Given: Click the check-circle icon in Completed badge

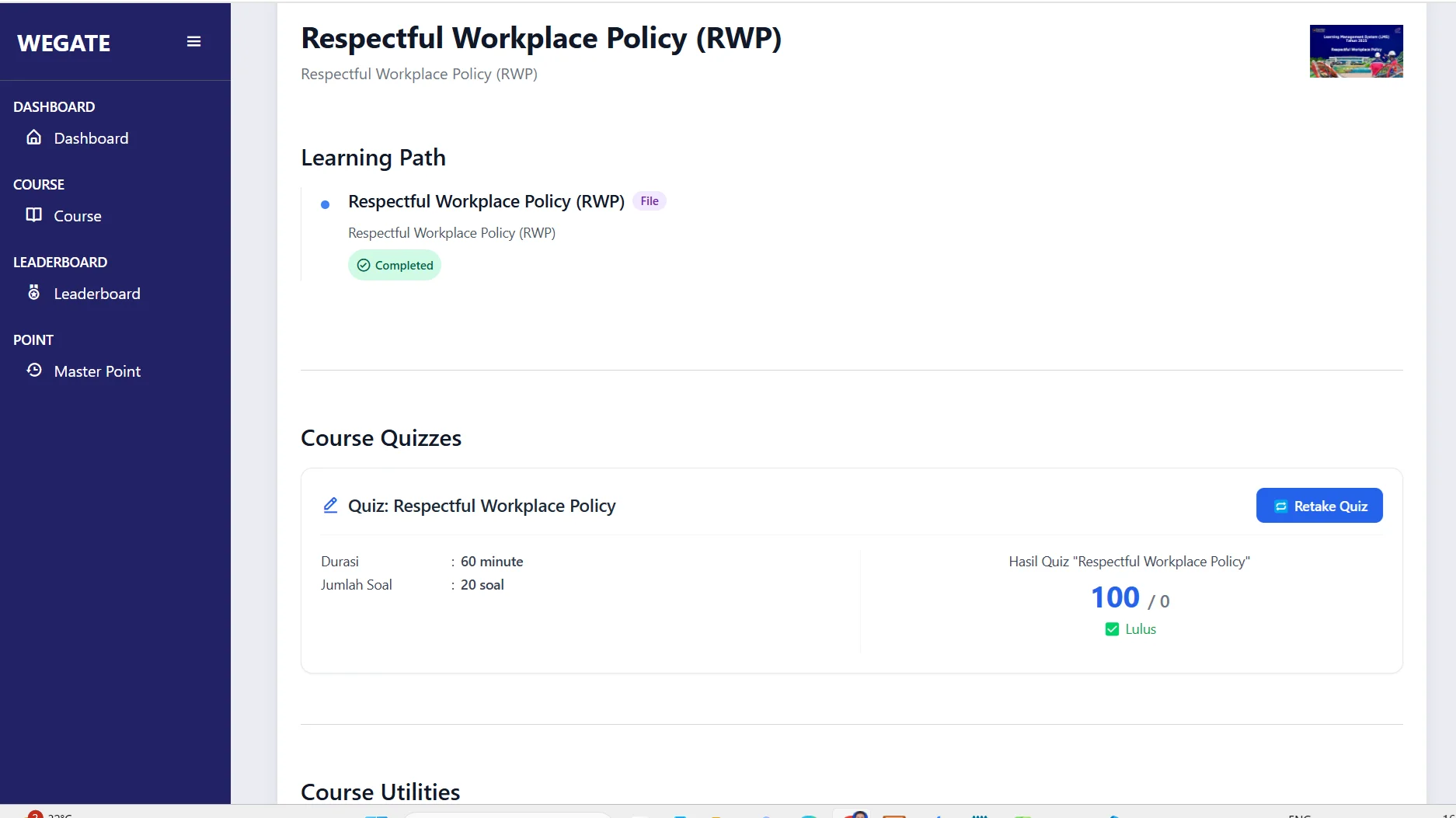Looking at the screenshot, I should click(x=364, y=266).
